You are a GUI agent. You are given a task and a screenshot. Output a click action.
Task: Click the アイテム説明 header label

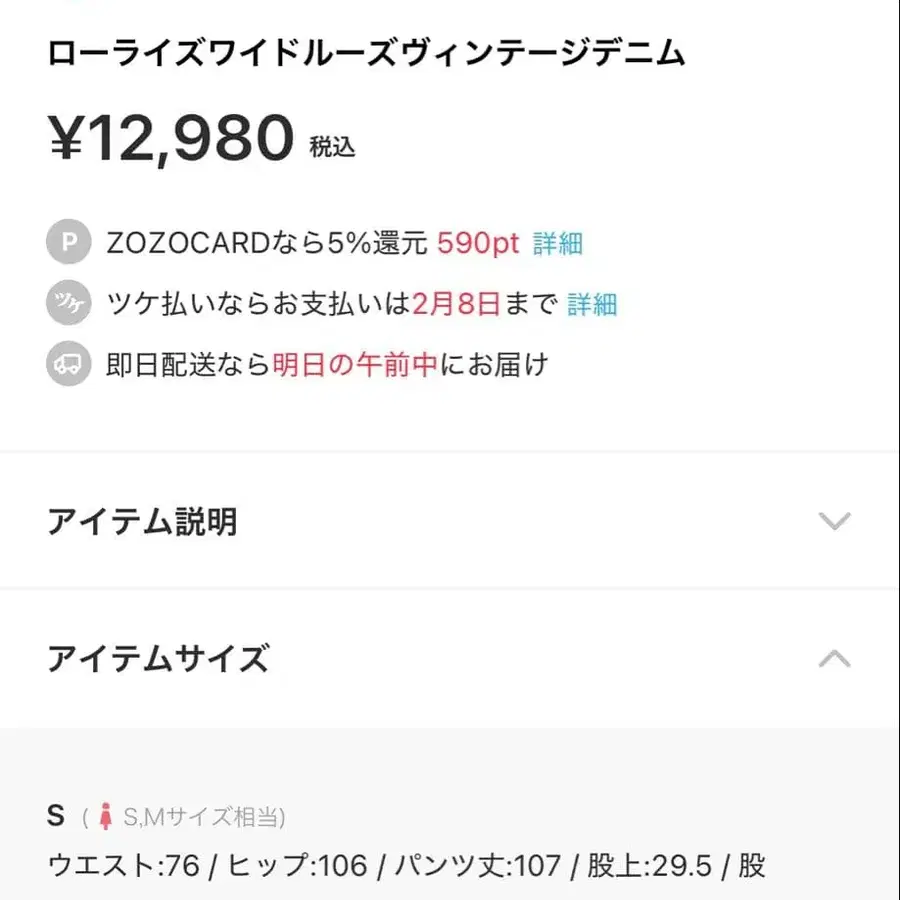point(143,521)
